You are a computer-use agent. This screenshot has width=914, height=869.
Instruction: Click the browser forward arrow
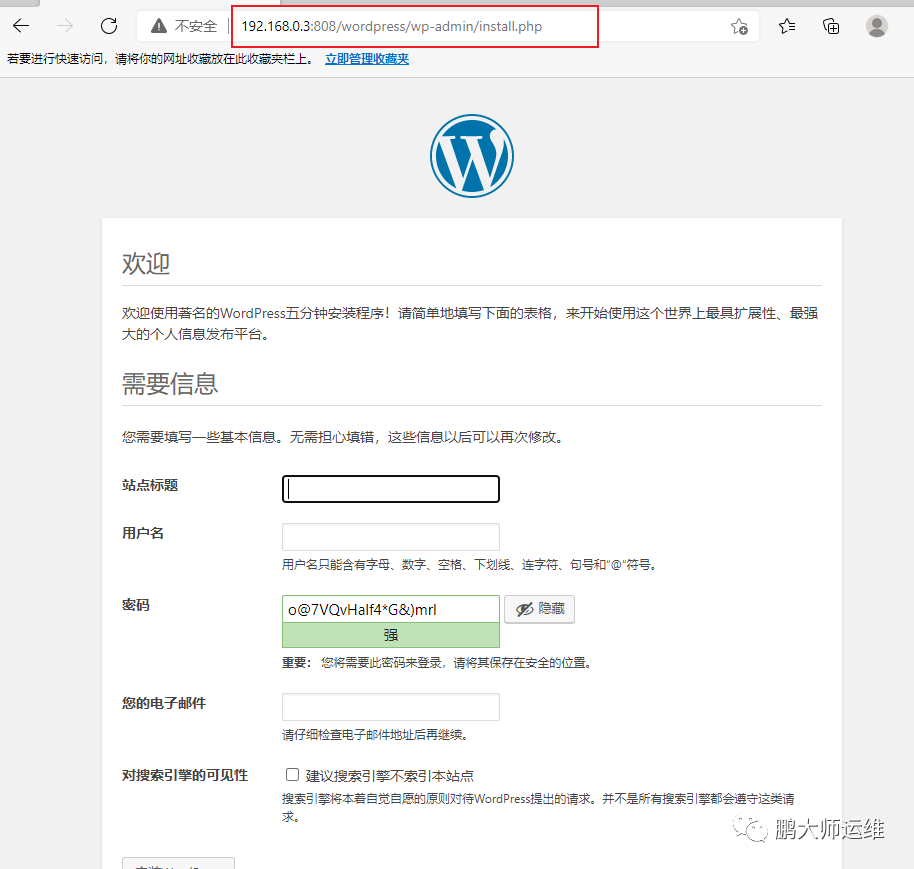pyautogui.click(x=65, y=26)
